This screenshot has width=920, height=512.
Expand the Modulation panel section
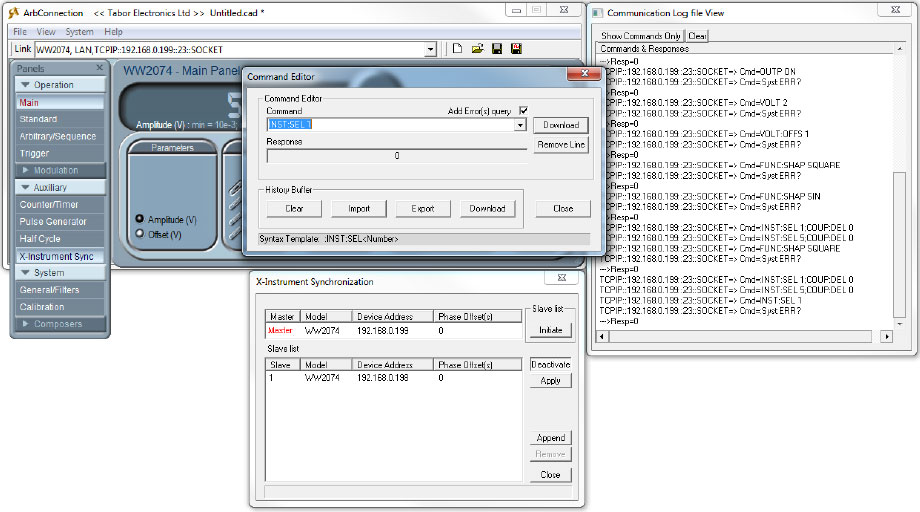(x=26, y=171)
